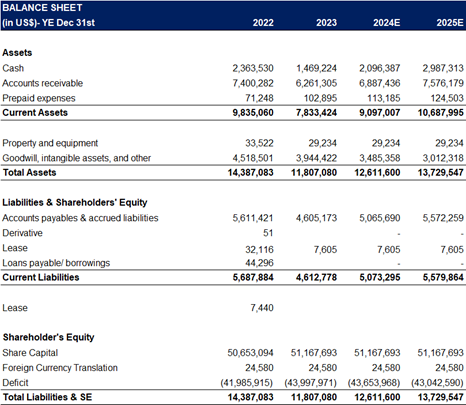The height and width of the screenshot is (405, 466).
Task: Click Current Assets total for 2025E
Action: coord(440,113)
